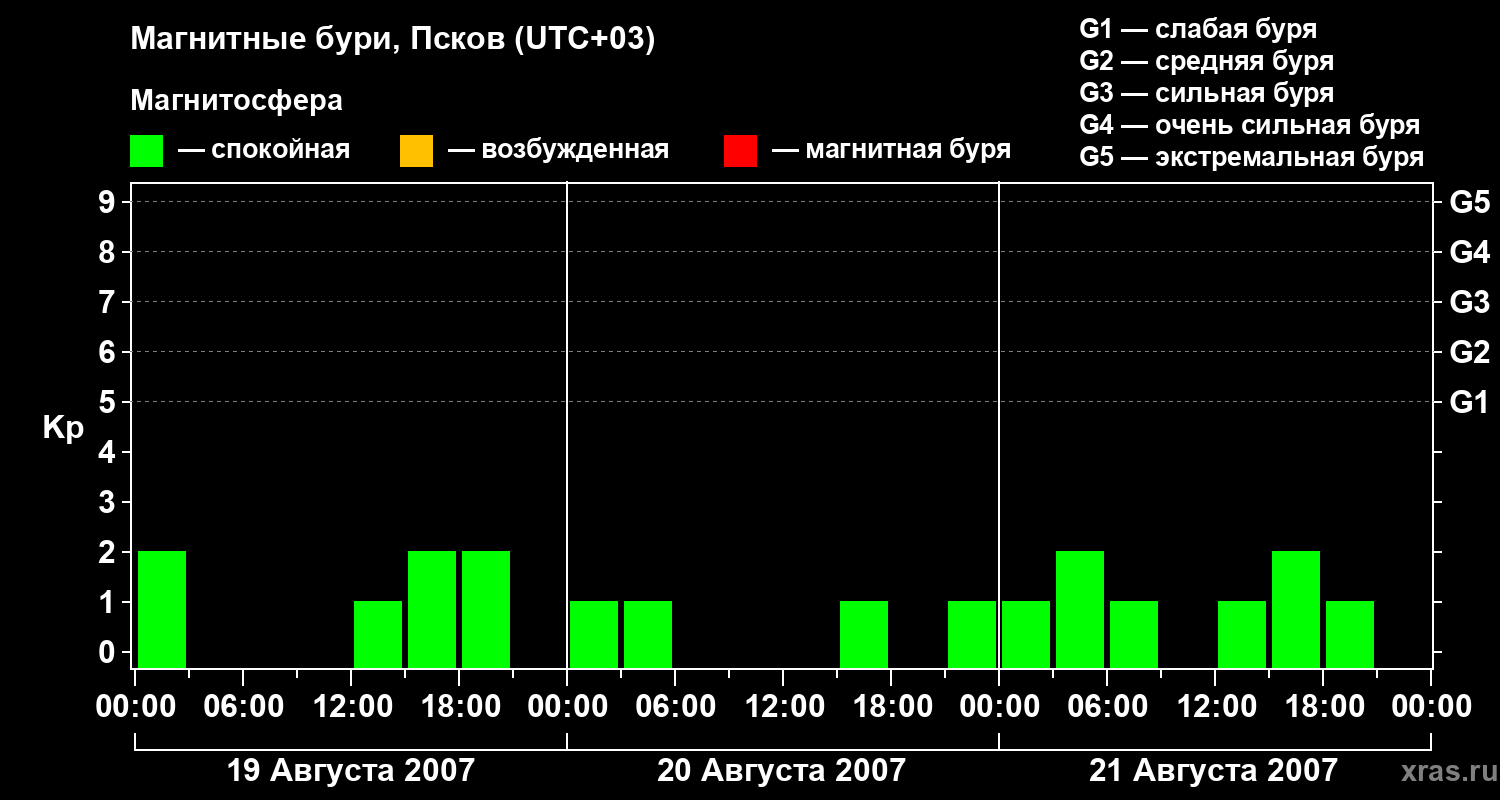Select the 19 August 12:00–15:00 Kp bar

click(378, 634)
